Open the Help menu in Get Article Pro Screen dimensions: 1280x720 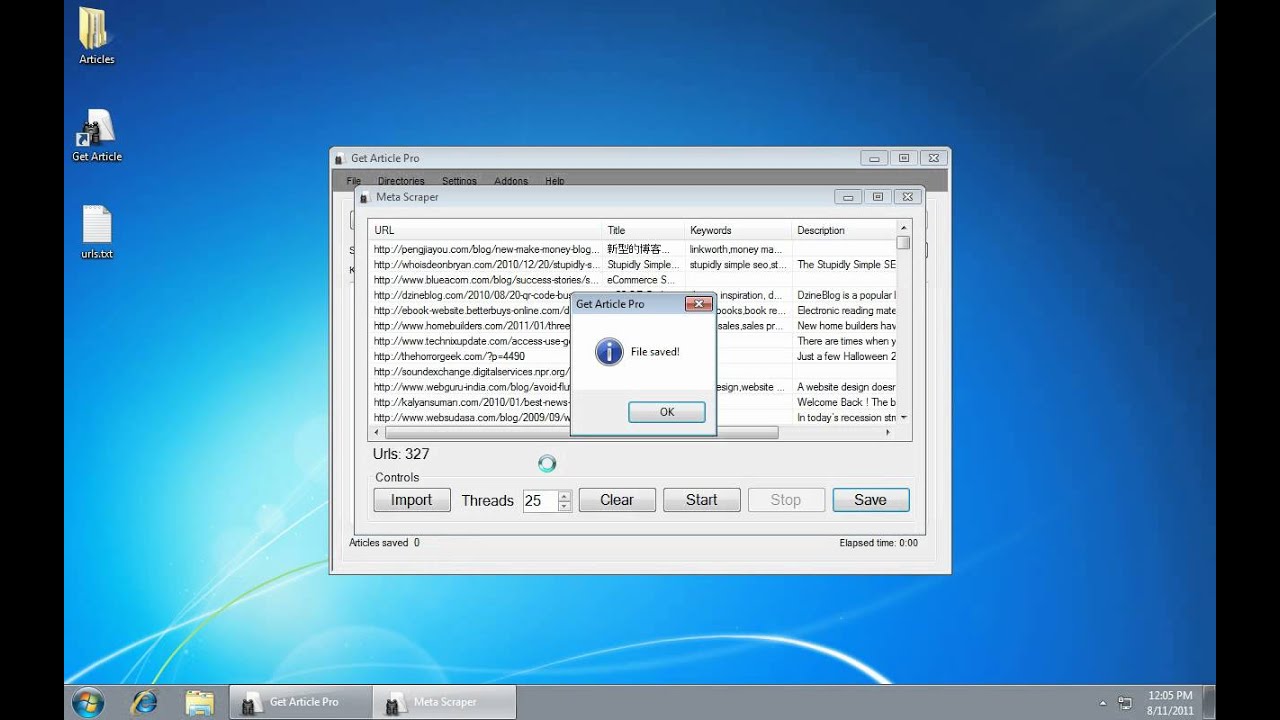[555, 181]
